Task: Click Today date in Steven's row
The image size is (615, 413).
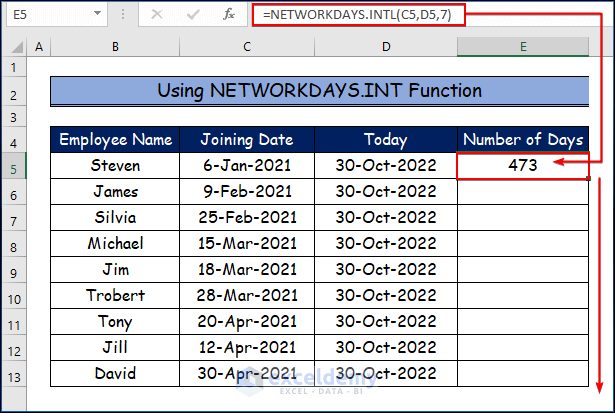Action: tap(386, 166)
